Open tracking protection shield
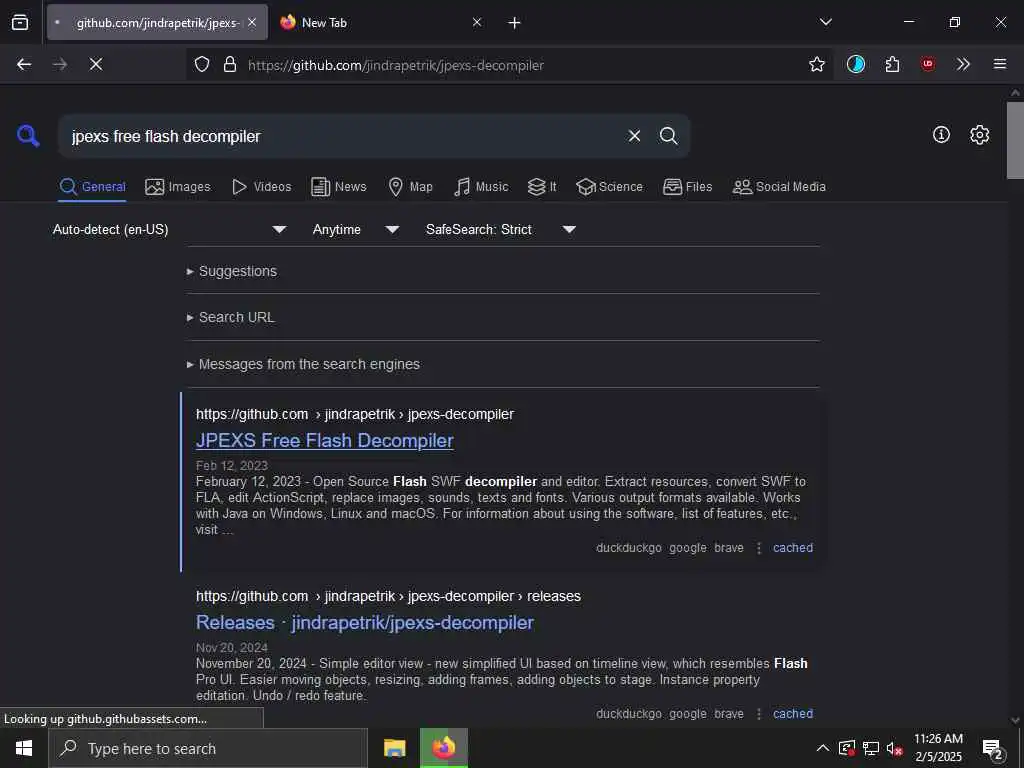Screen dimensions: 1024x768 coord(202,64)
